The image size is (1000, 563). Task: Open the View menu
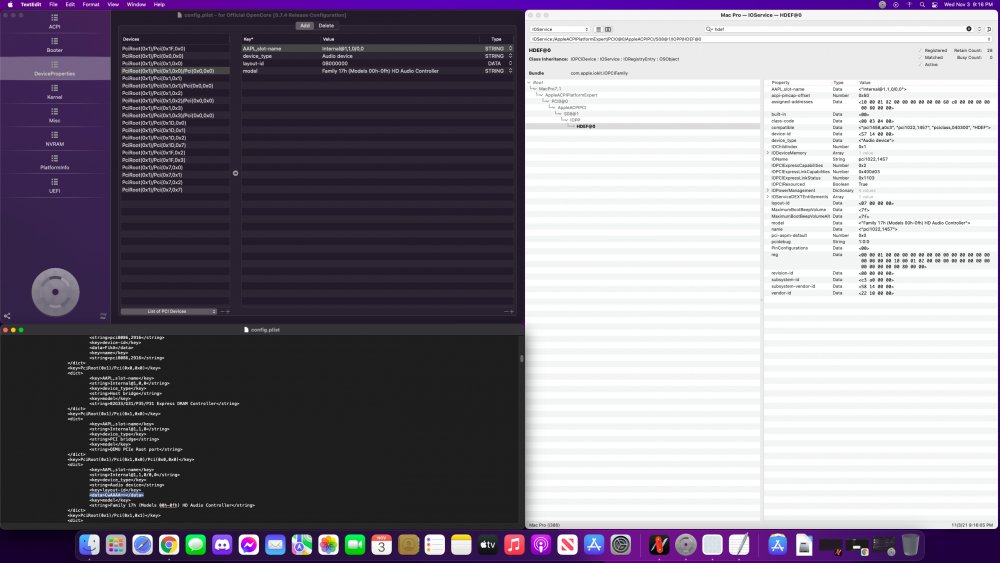[113, 4]
